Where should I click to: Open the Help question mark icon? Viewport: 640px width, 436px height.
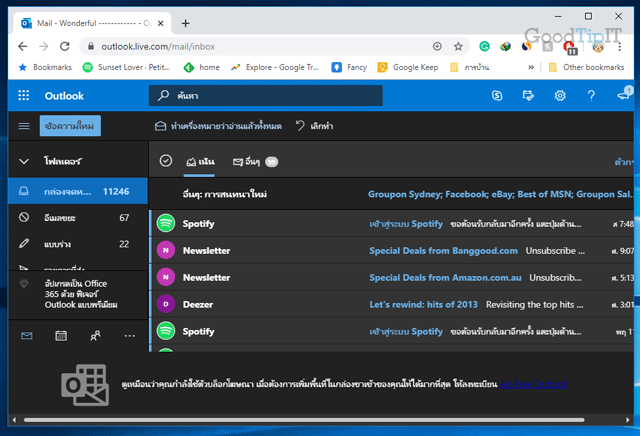[x=591, y=96]
